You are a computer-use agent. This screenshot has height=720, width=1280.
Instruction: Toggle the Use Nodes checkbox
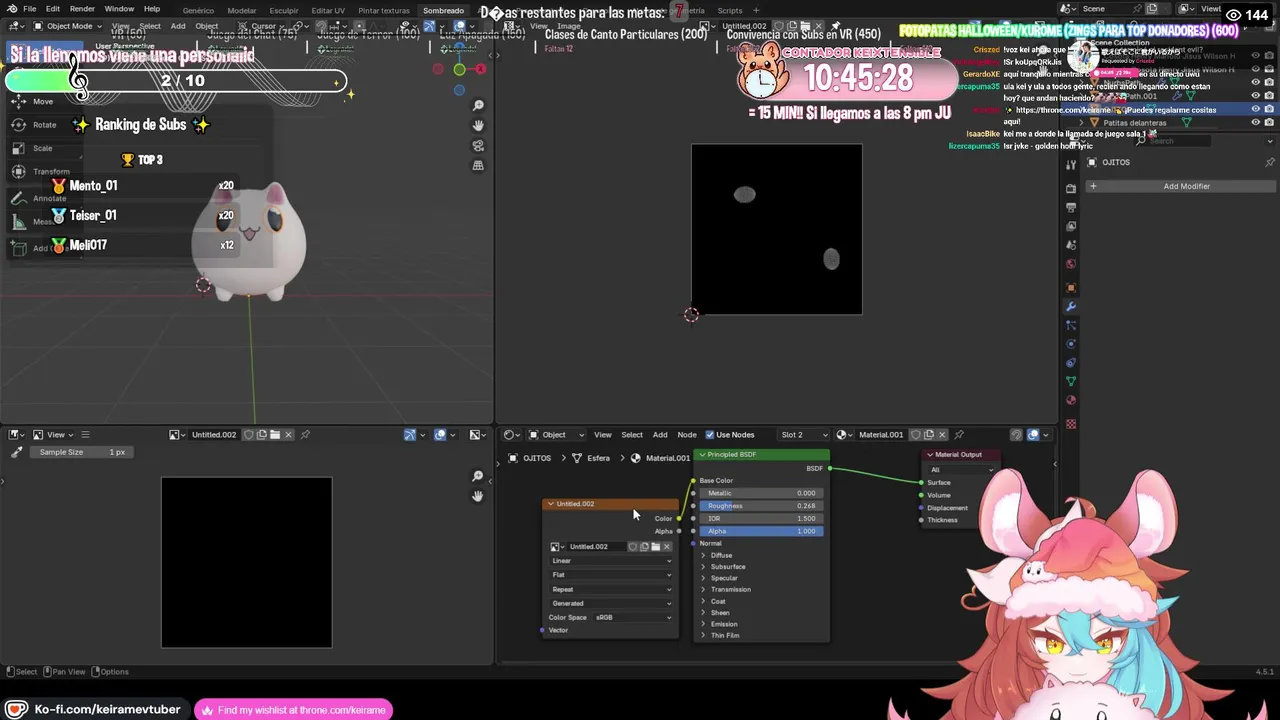coord(710,434)
